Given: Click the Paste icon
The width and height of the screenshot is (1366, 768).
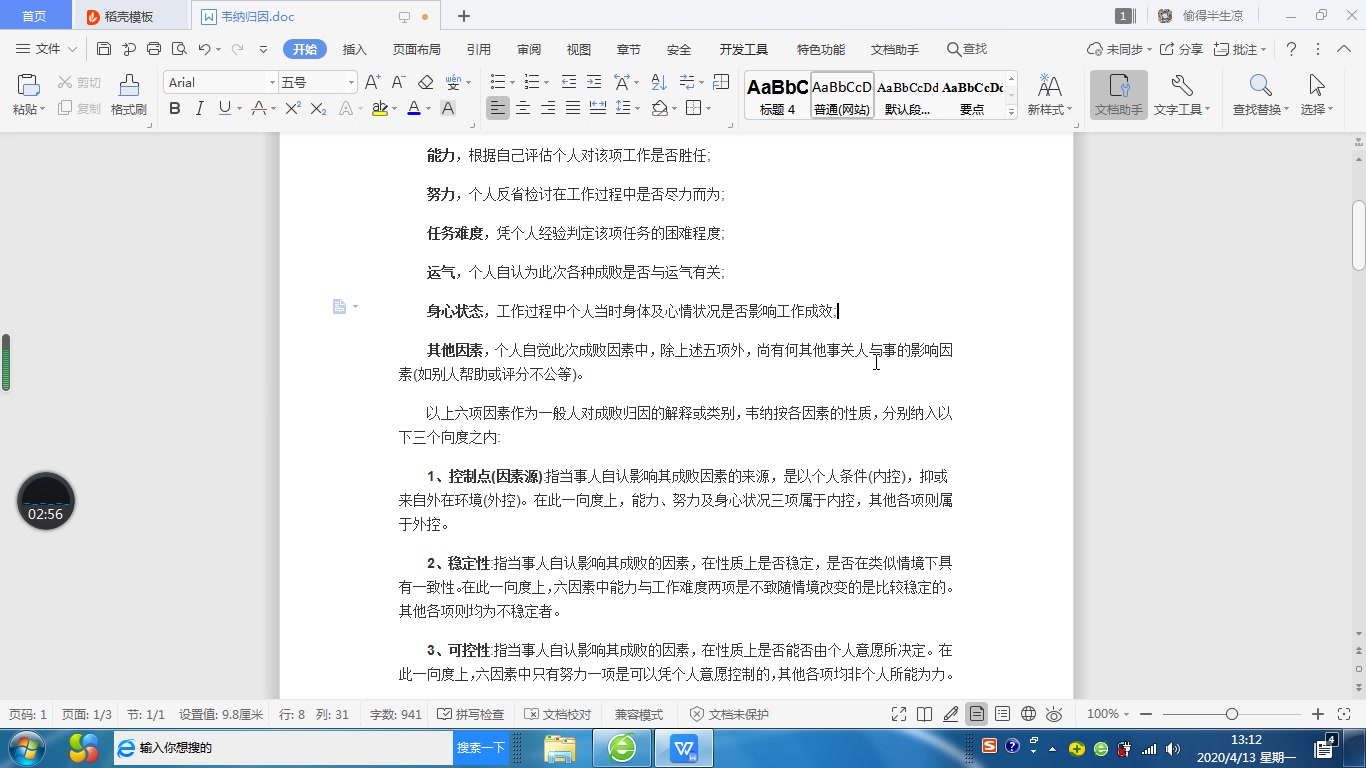Looking at the screenshot, I should pos(28,86).
